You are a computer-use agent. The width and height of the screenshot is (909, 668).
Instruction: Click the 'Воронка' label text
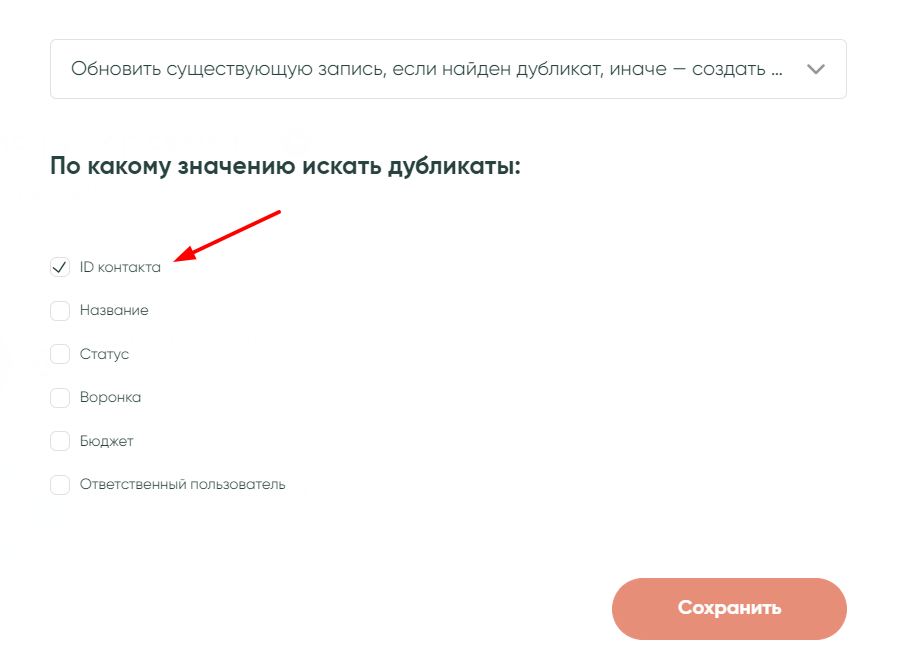[x=110, y=398]
